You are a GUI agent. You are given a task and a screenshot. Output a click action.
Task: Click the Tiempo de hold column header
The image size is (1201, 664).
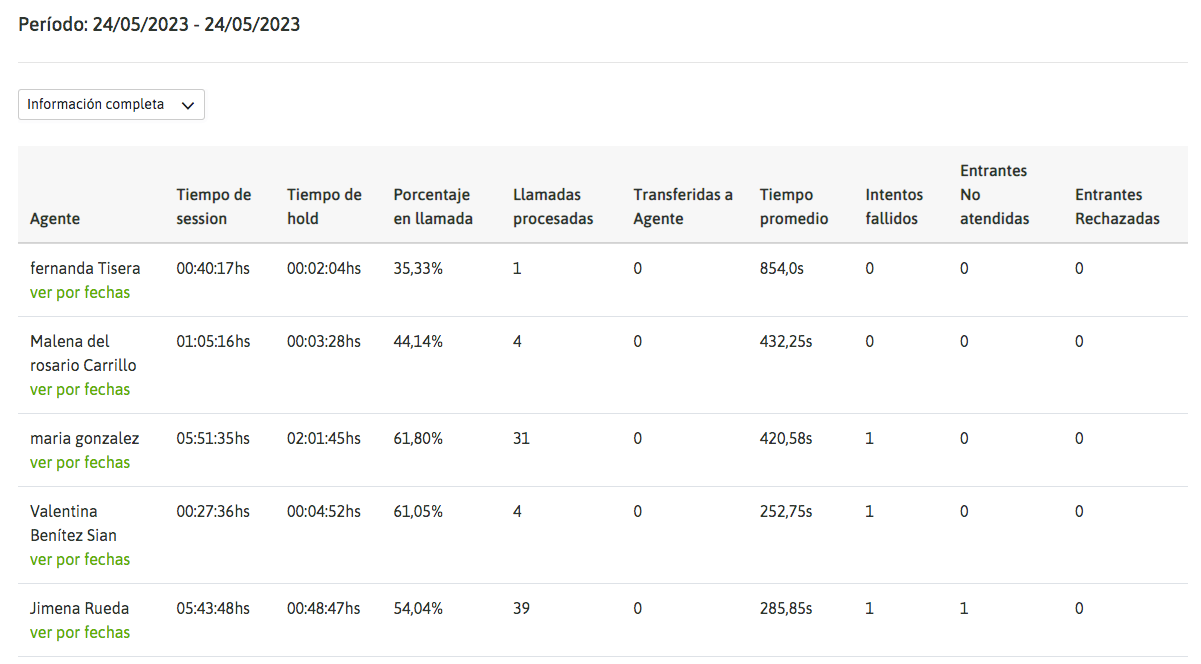pos(324,207)
